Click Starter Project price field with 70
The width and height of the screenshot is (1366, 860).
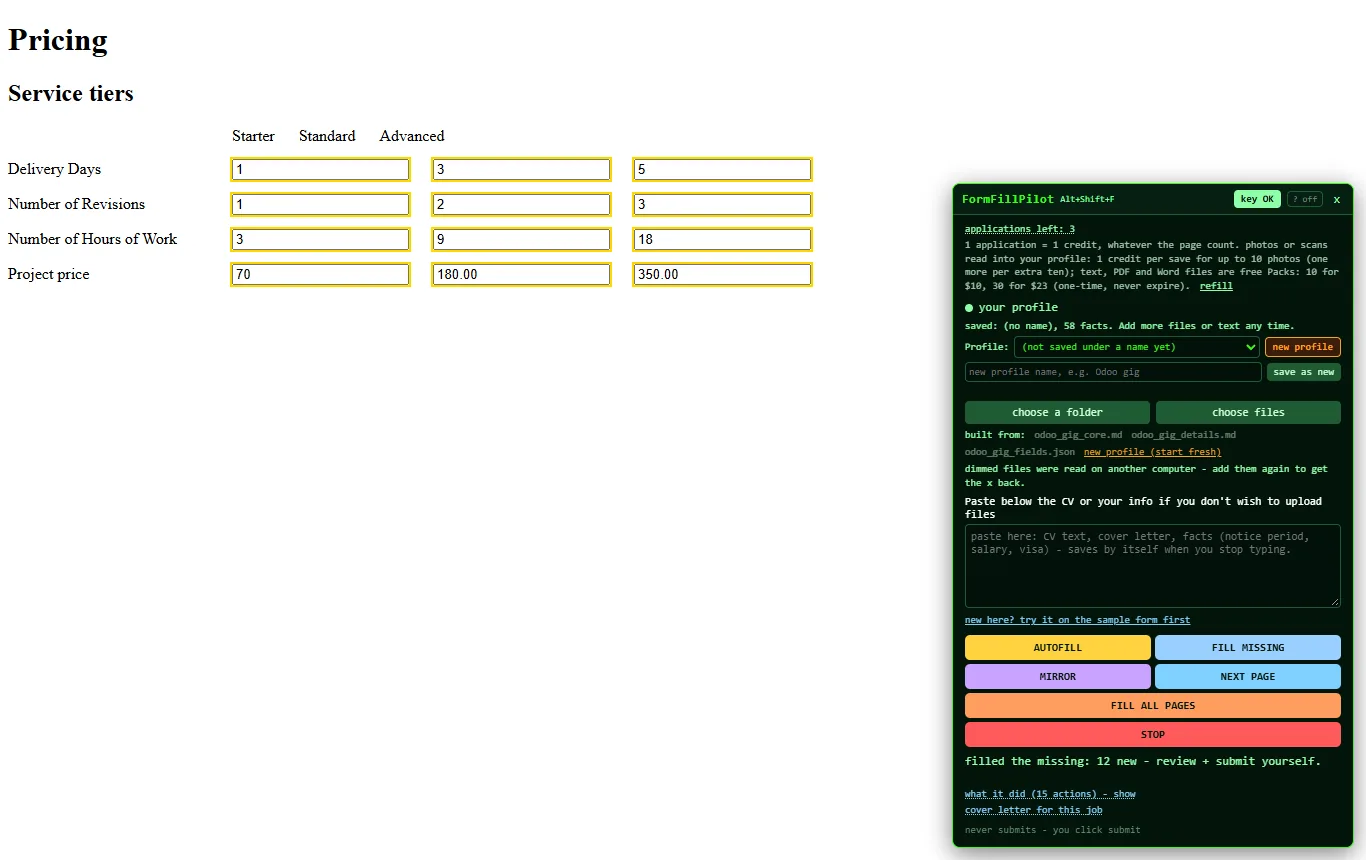(320, 275)
